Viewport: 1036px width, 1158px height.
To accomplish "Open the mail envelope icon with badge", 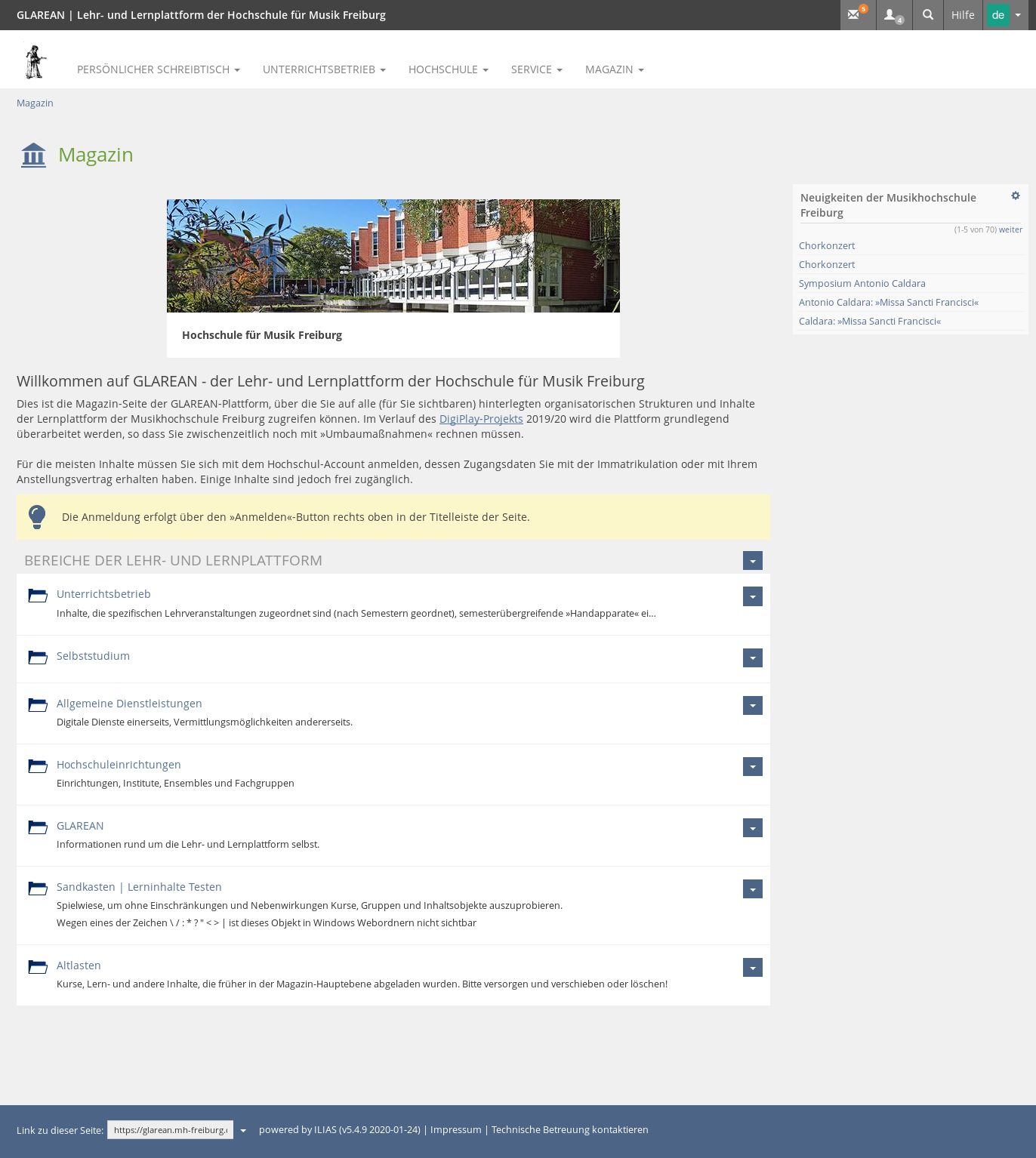I will [858, 14].
